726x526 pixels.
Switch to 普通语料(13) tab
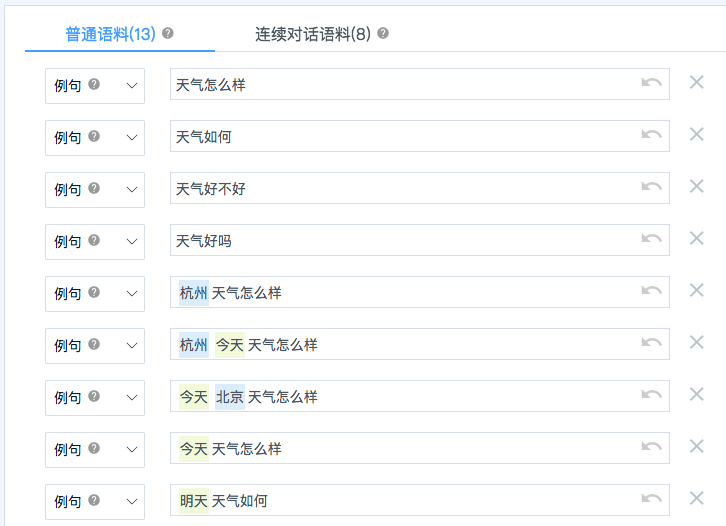tap(110, 34)
